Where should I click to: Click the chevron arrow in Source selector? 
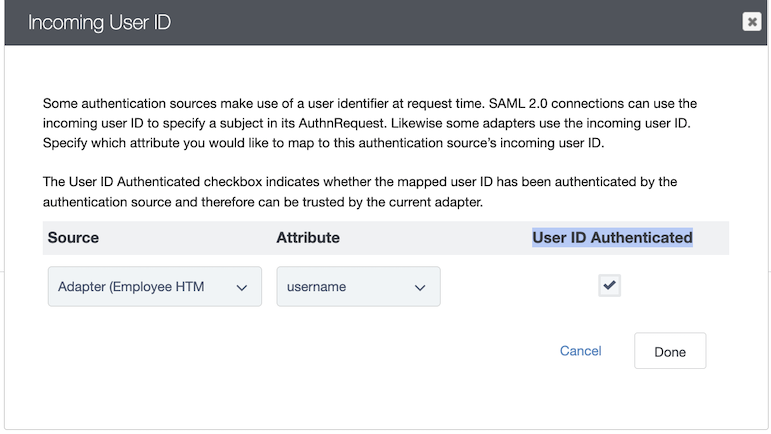pos(241,288)
